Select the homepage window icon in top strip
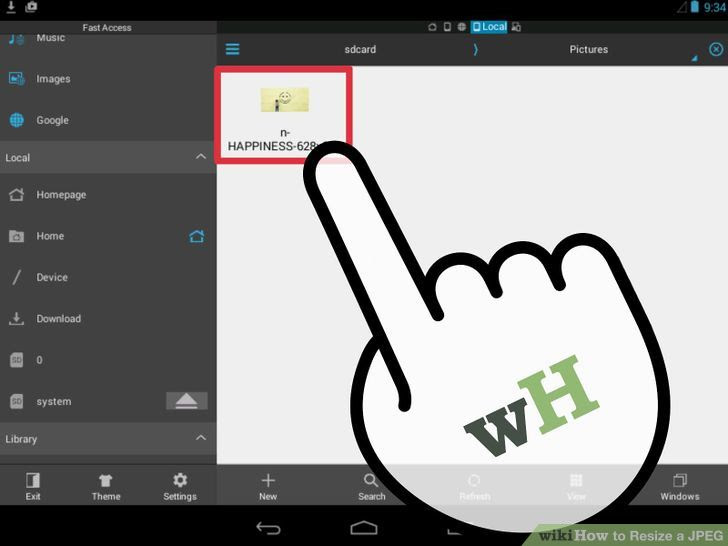The width and height of the screenshot is (728, 546). click(x=432, y=27)
